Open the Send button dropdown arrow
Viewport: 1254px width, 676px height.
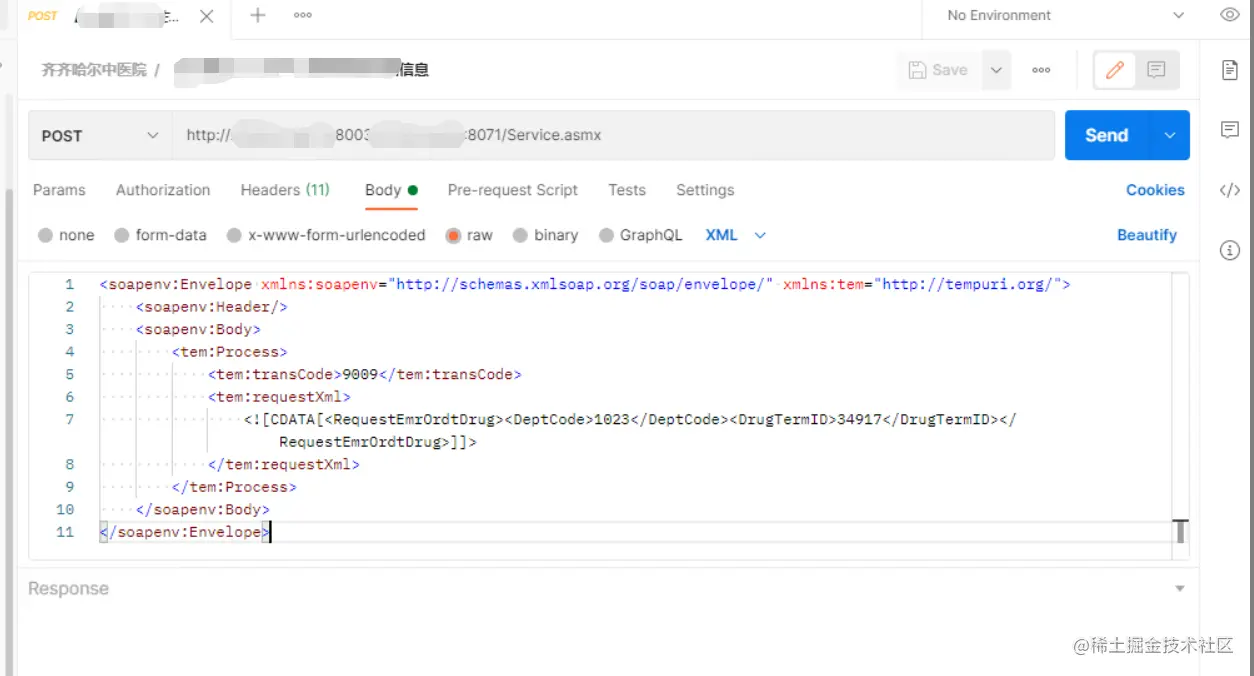(1170, 135)
